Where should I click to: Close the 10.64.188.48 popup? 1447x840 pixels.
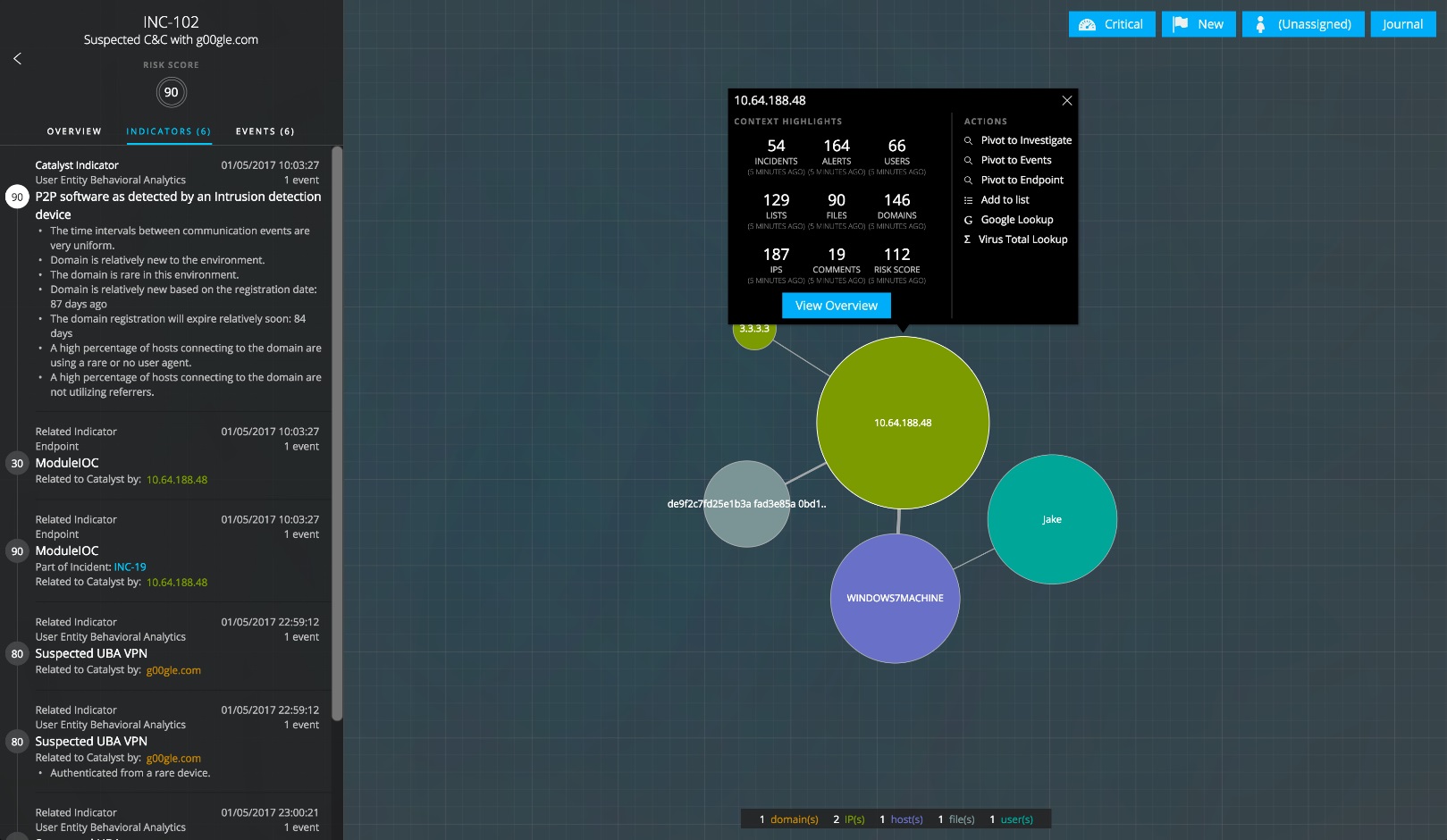tap(1066, 101)
